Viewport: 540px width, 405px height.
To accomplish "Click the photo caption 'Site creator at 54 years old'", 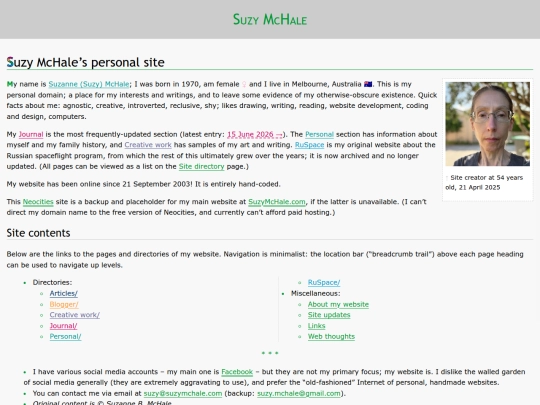I will pyautogui.click(x=484, y=183).
